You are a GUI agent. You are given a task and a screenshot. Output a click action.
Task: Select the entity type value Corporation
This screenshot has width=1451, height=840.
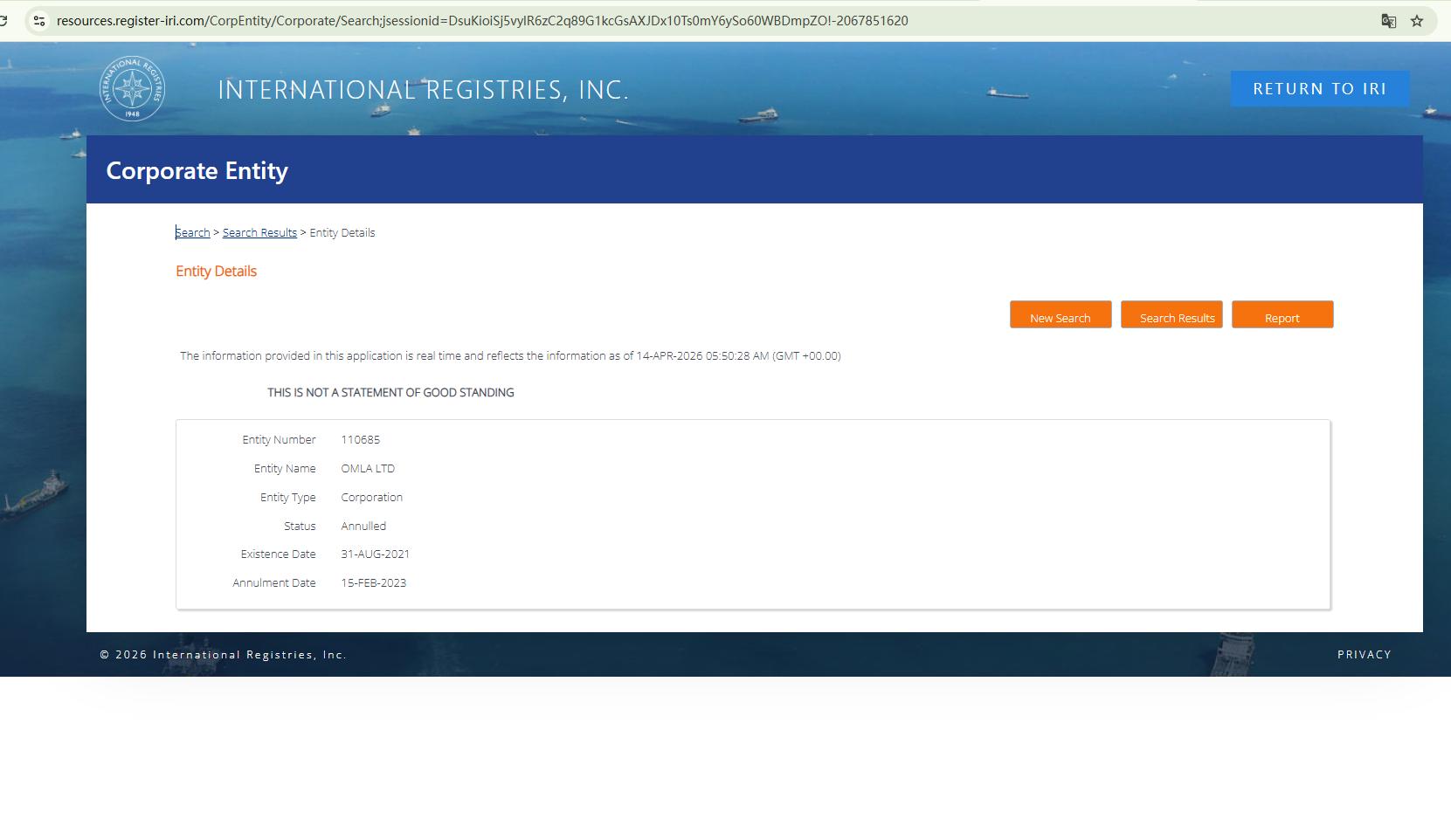(371, 497)
